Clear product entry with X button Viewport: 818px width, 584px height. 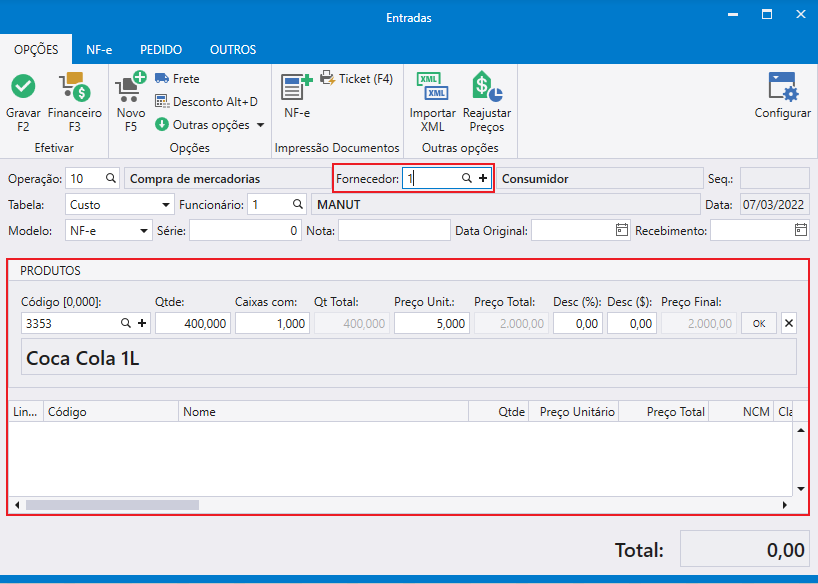click(x=789, y=324)
